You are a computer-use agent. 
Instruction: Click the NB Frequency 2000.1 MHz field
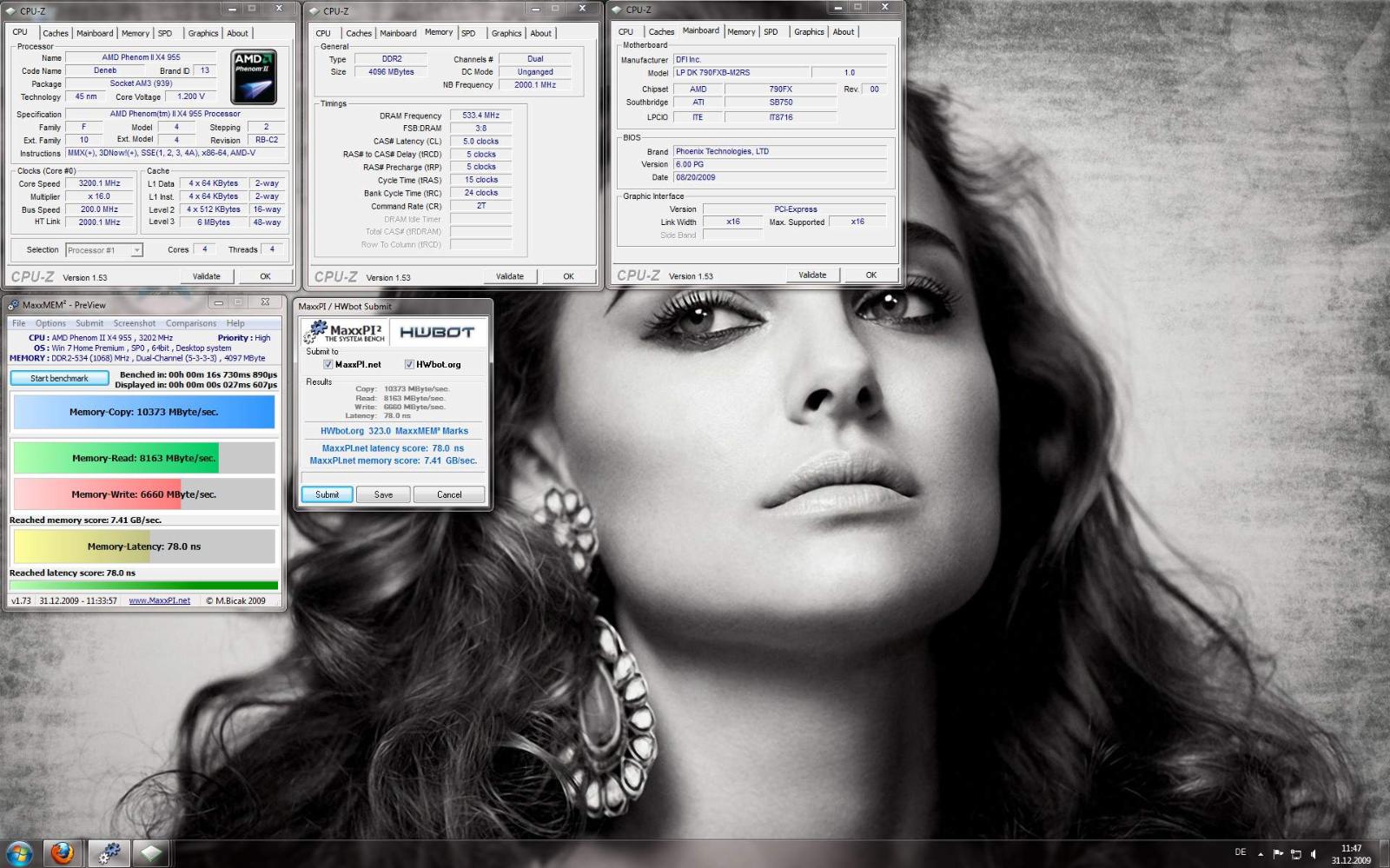click(534, 85)
